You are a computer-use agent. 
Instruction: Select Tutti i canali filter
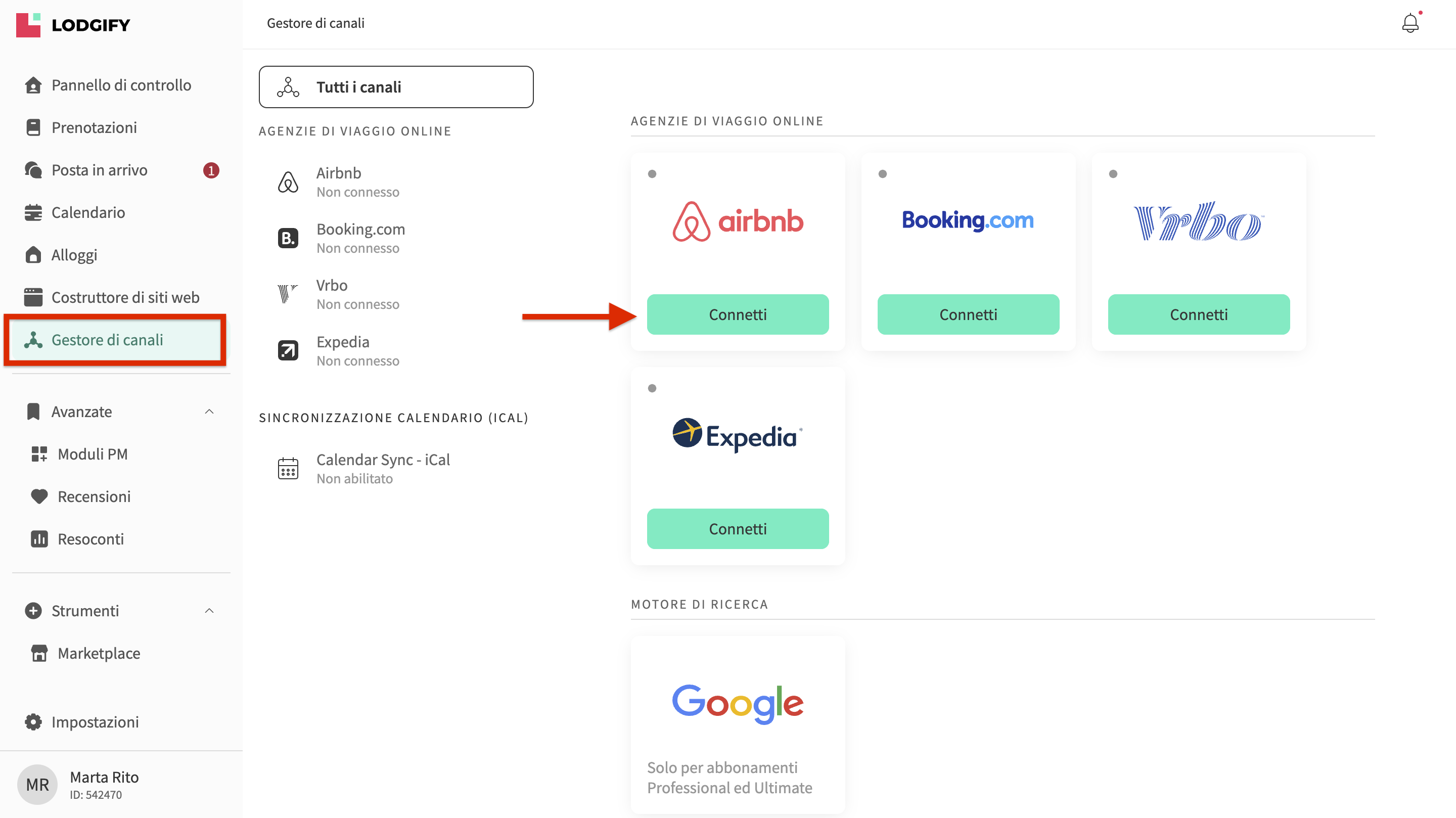(396, 87)
